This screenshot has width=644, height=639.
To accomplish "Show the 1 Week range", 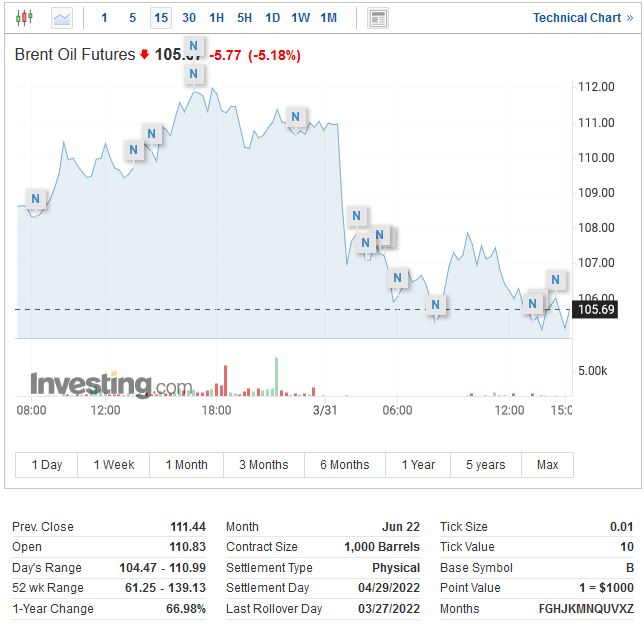I will (114, 465).
